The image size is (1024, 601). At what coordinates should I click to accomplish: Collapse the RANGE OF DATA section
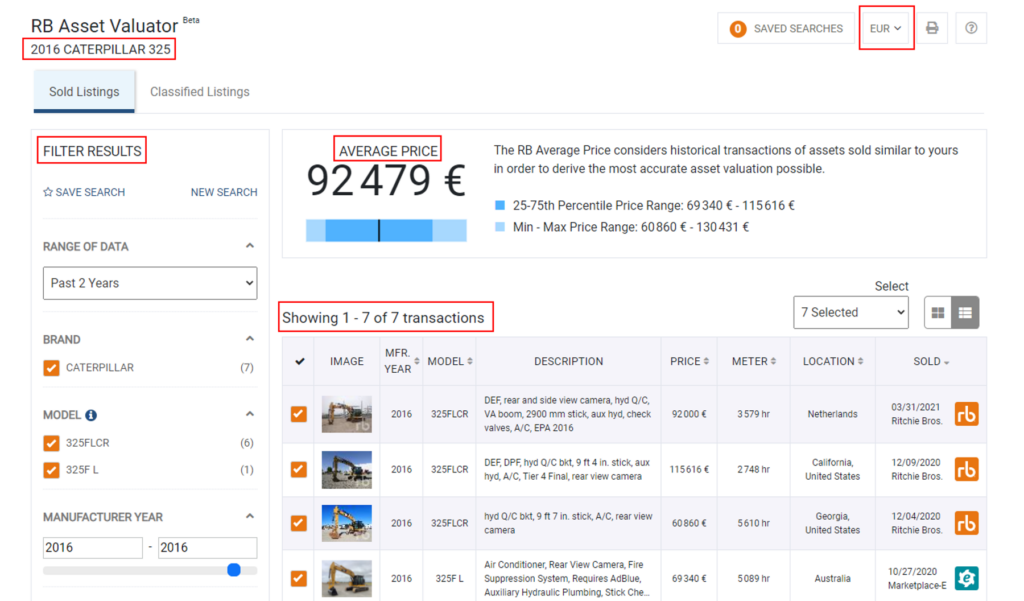(249, 246)
